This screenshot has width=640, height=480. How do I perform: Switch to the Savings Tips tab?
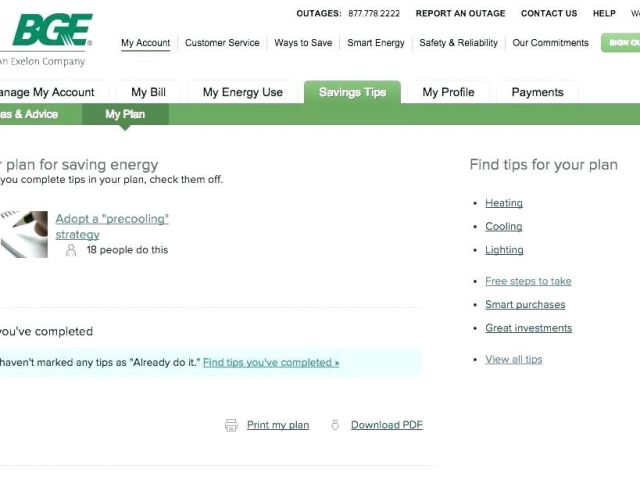(352, 92)
